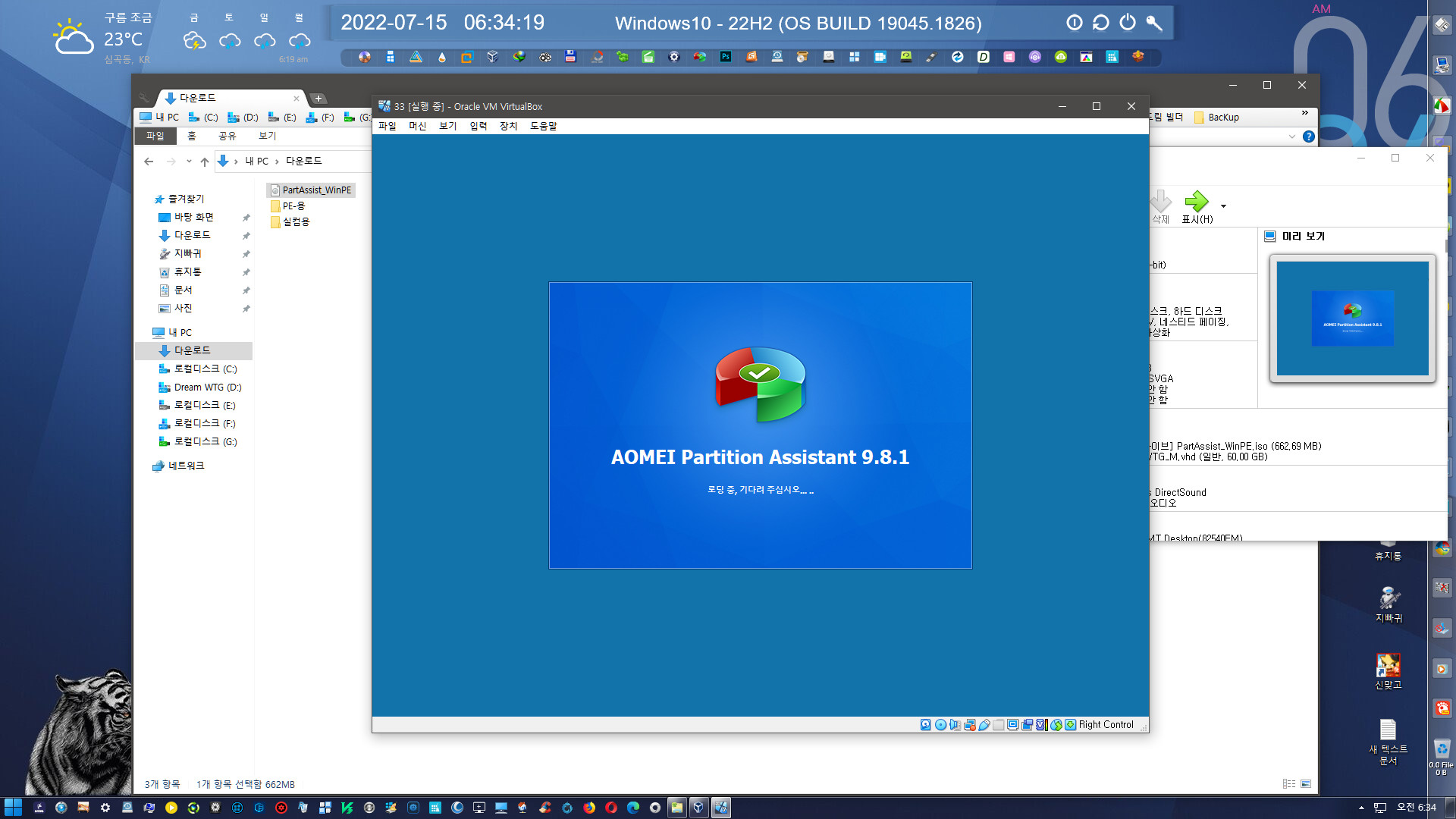Switch Explorer to large icons view button
Image resolution: width=1456 pixels, height=819 pixels.
(x=1306, y=784)
